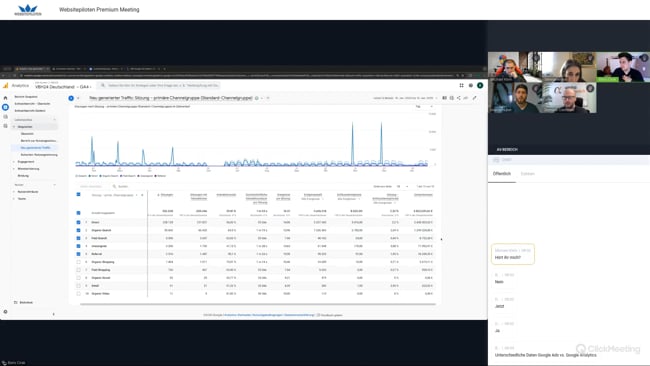Open the primary channel group dimension dropdown
Screen dimensions: 650x366
(114, 195)
